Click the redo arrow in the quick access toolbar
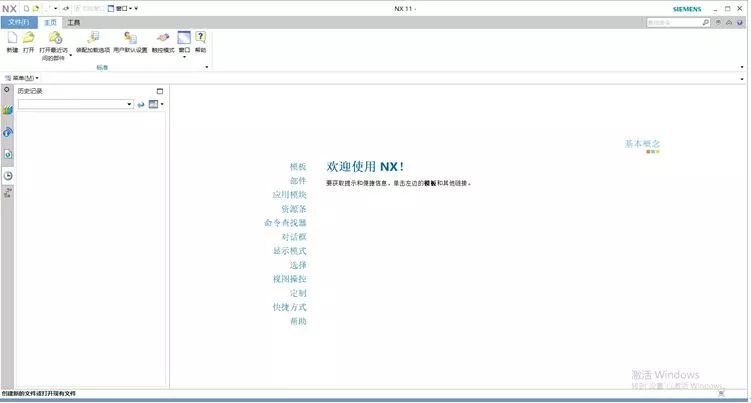 66,9
